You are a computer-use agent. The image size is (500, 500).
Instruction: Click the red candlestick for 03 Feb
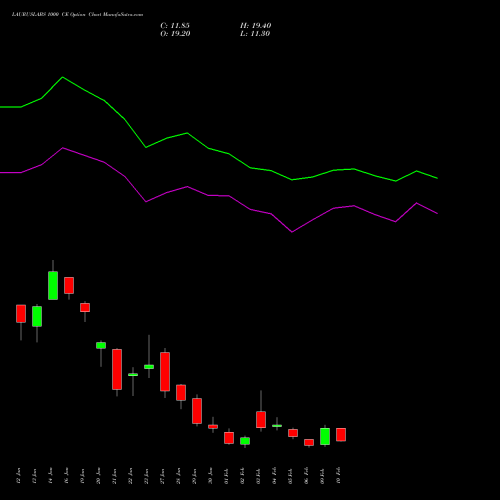(x=261, y=419)
